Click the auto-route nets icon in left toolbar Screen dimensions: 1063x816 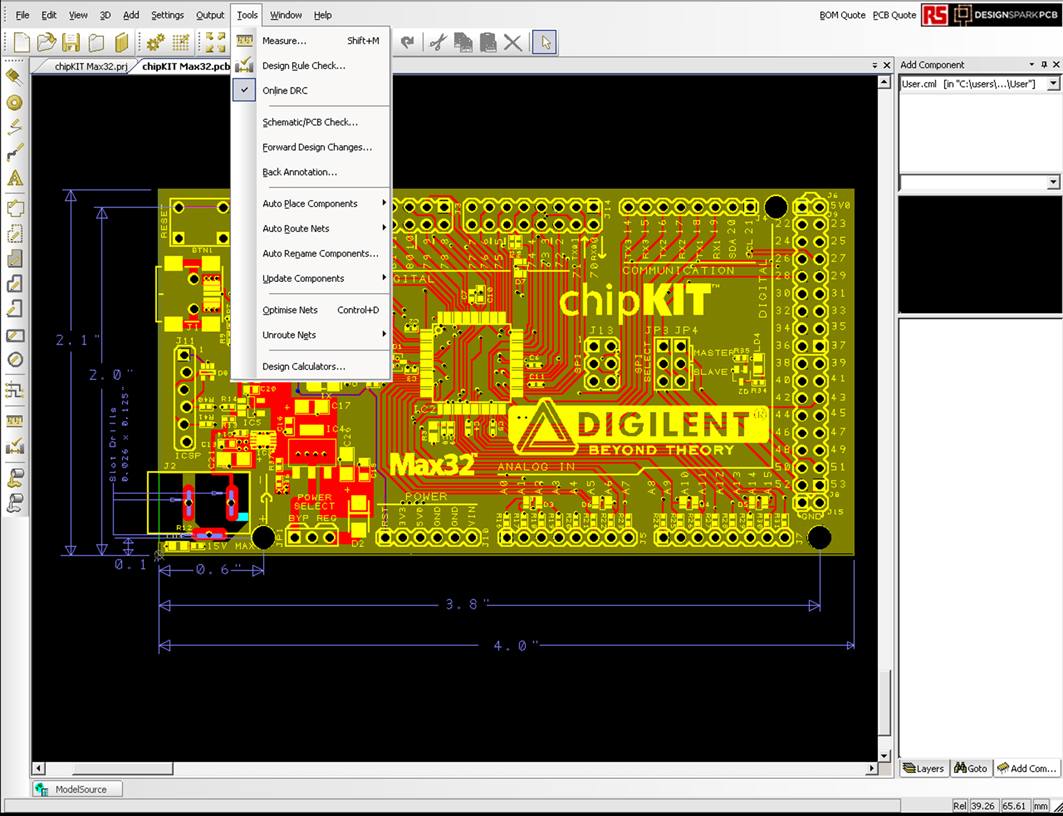15,390
